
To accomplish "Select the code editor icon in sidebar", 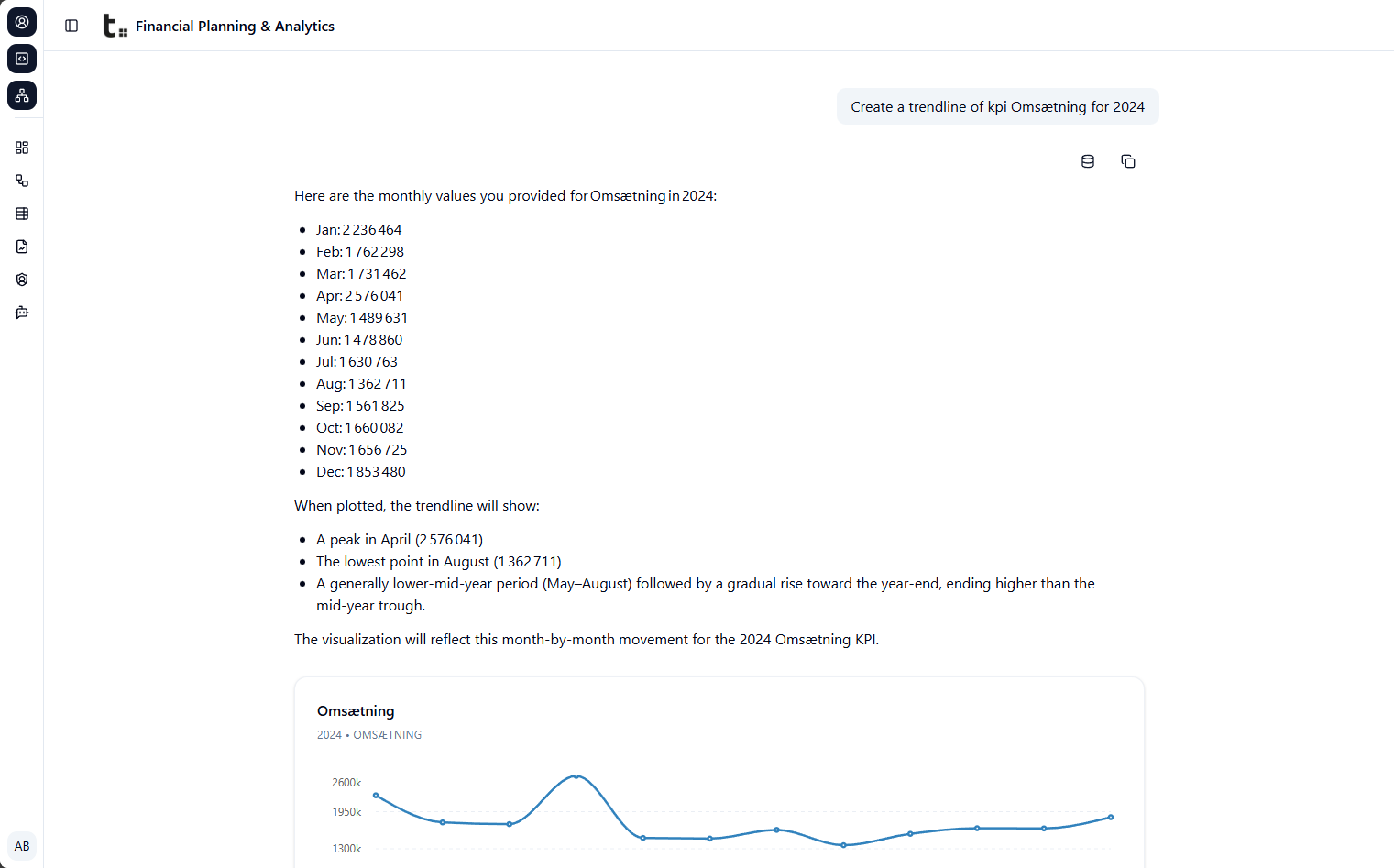I will [21, 58].
